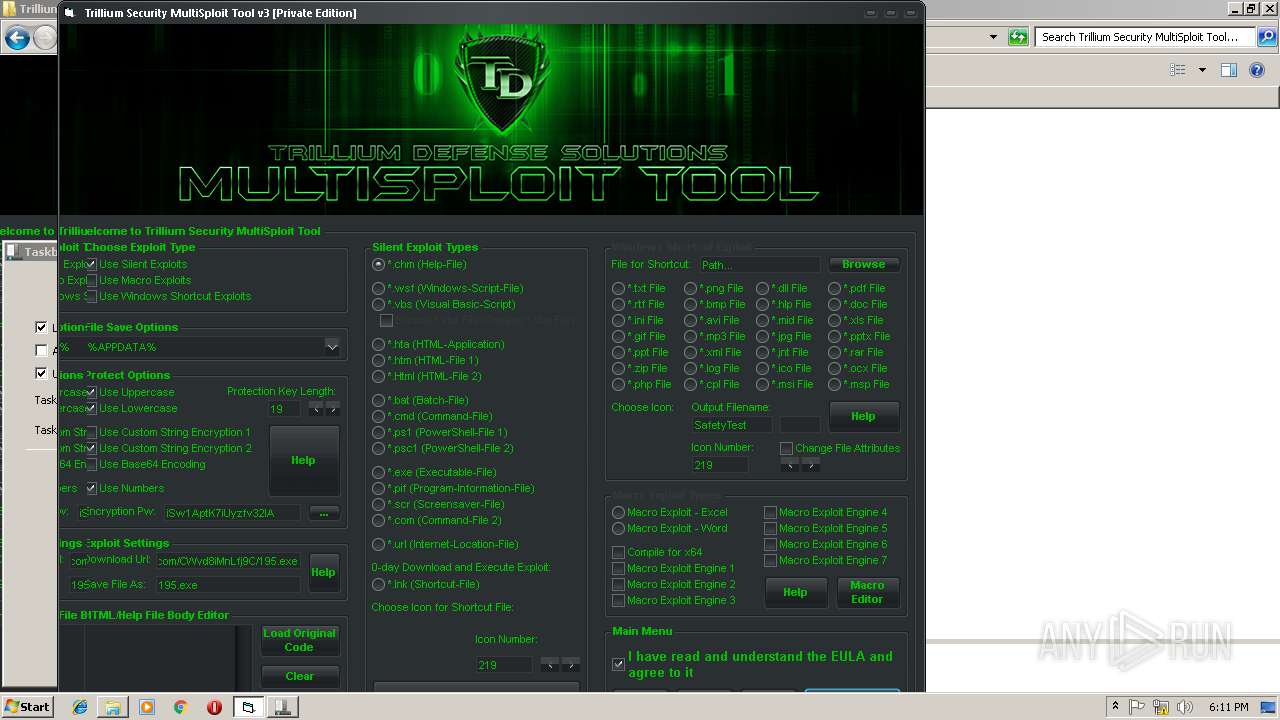Decrease the Protection Key Length stepper
1280x720 pixels.
(315, 409)
